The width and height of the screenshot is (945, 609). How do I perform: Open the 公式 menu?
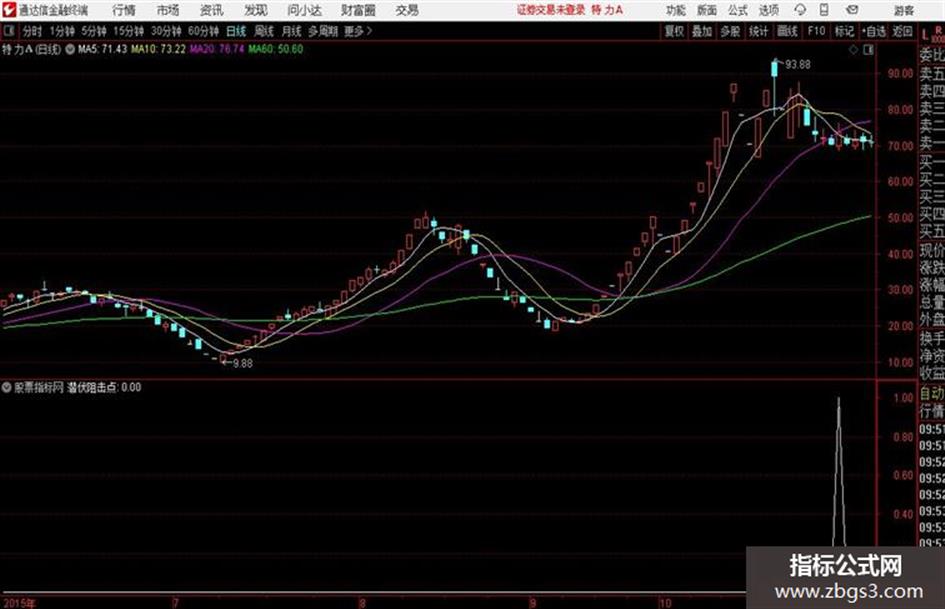pos(738,10)
